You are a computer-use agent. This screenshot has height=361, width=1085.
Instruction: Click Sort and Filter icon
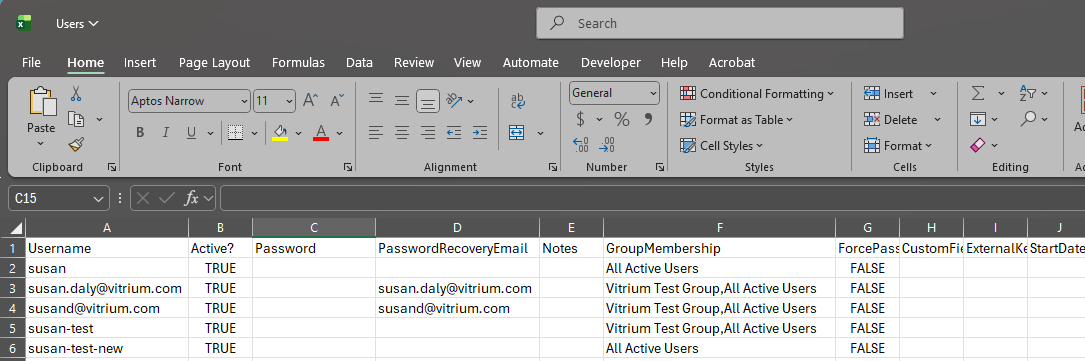click(x=1028, y=93)
